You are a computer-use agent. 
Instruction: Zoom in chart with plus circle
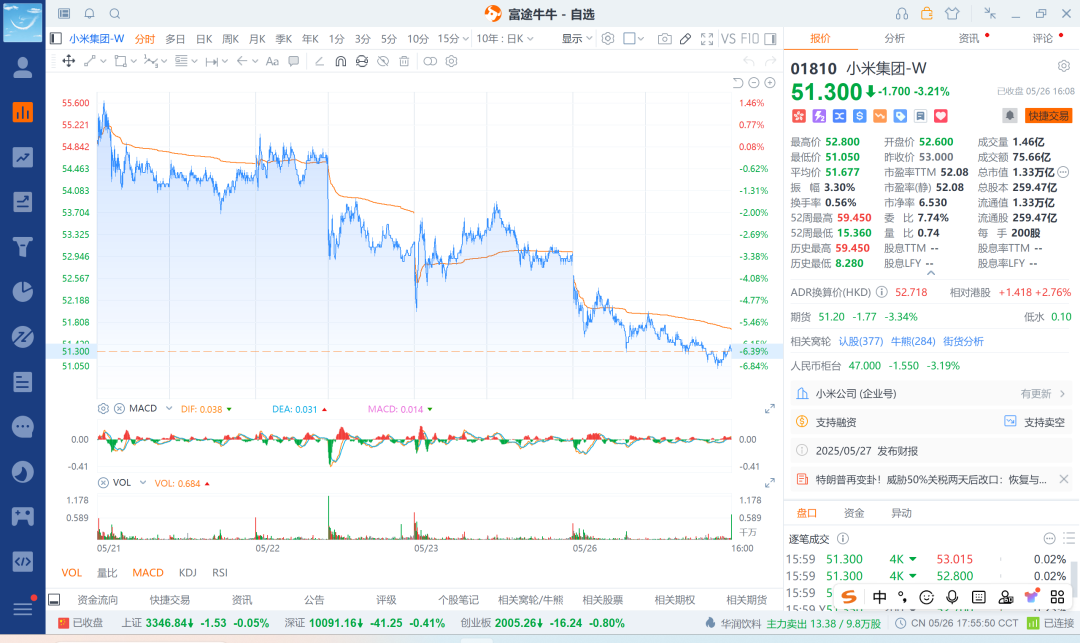(x=770, y=83)
